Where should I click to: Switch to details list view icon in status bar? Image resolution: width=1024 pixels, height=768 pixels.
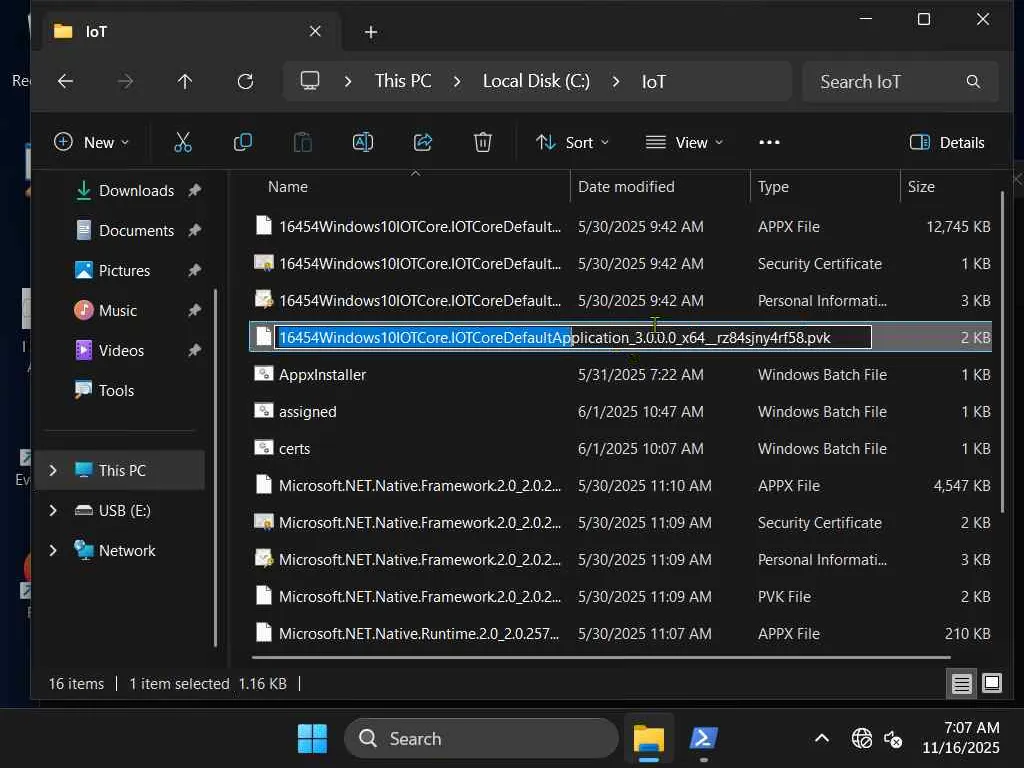point(961,684)
